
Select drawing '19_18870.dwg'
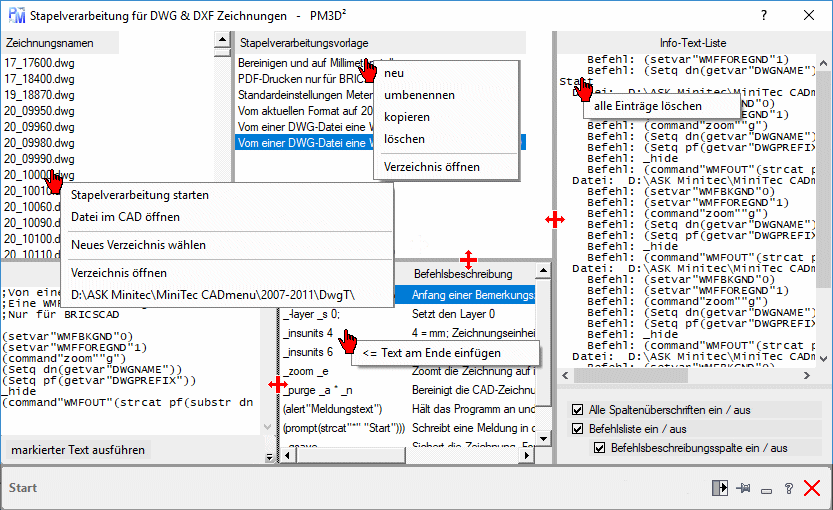[39, 95]
